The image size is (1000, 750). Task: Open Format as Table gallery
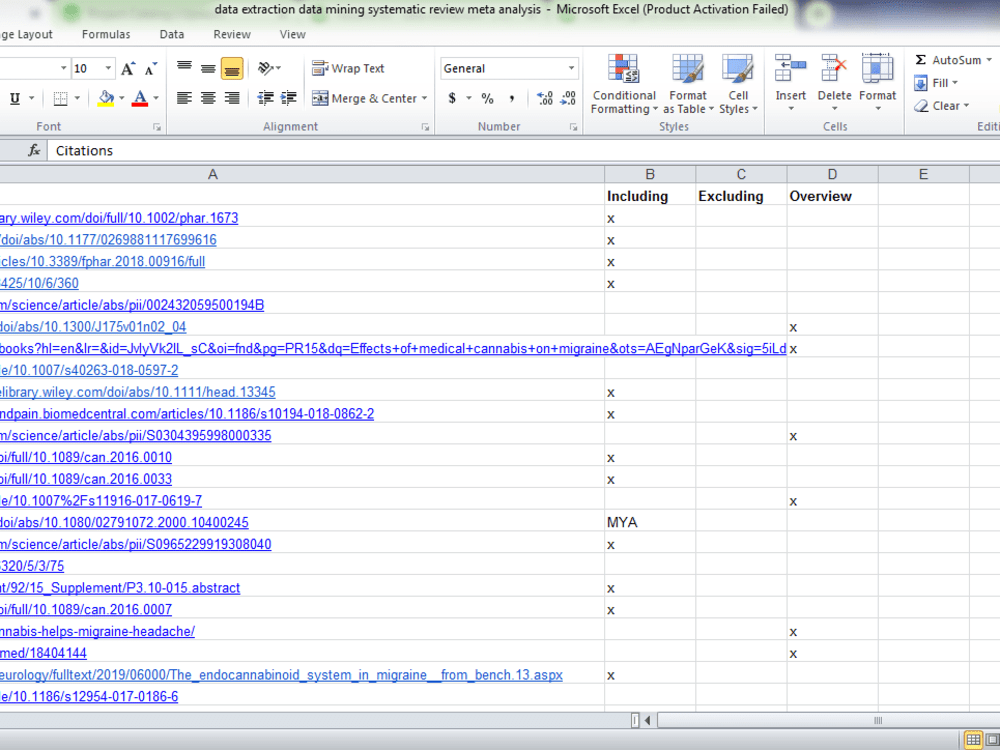pos(688,84)
